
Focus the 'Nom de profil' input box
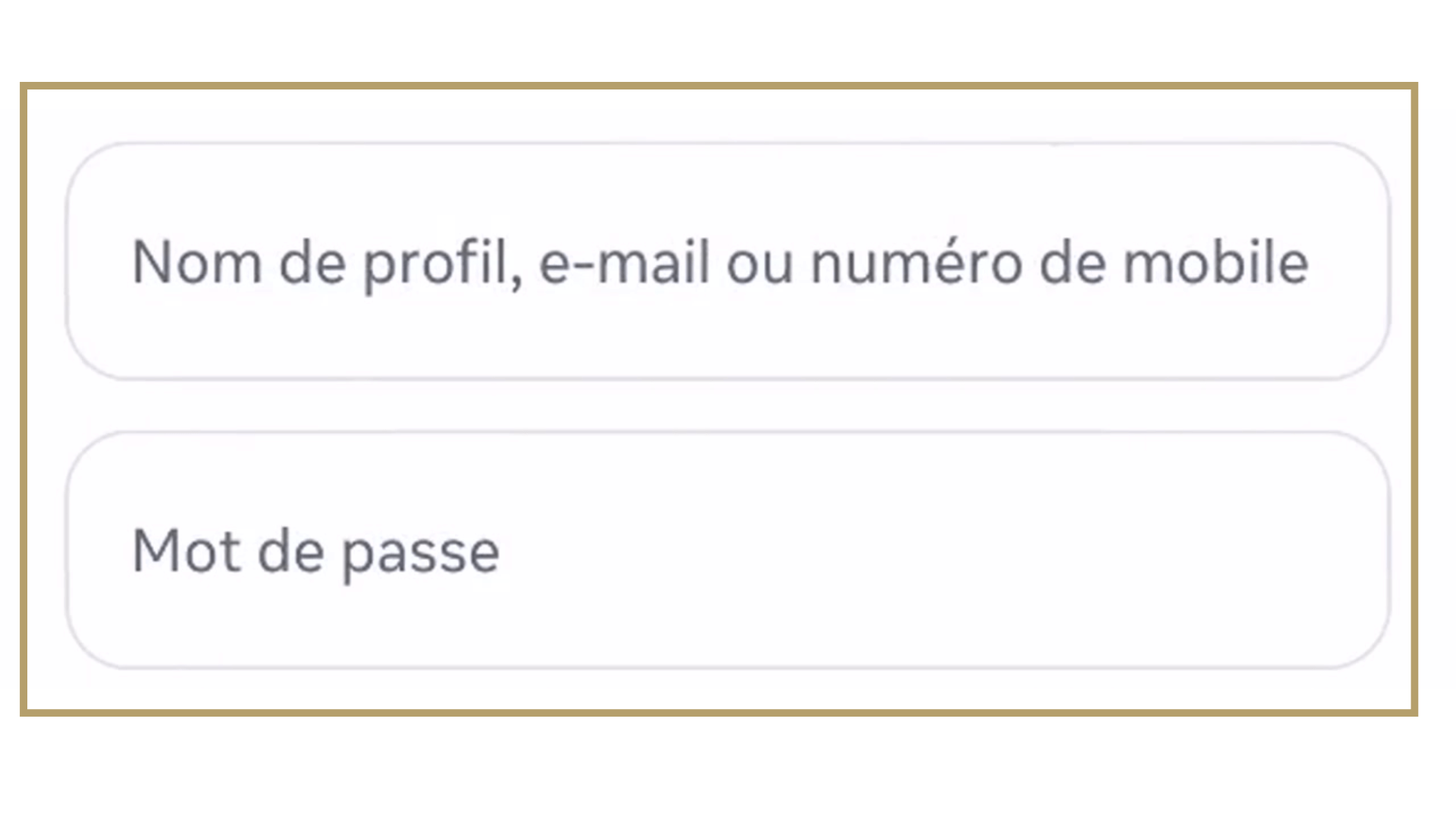tap(728, 261)
